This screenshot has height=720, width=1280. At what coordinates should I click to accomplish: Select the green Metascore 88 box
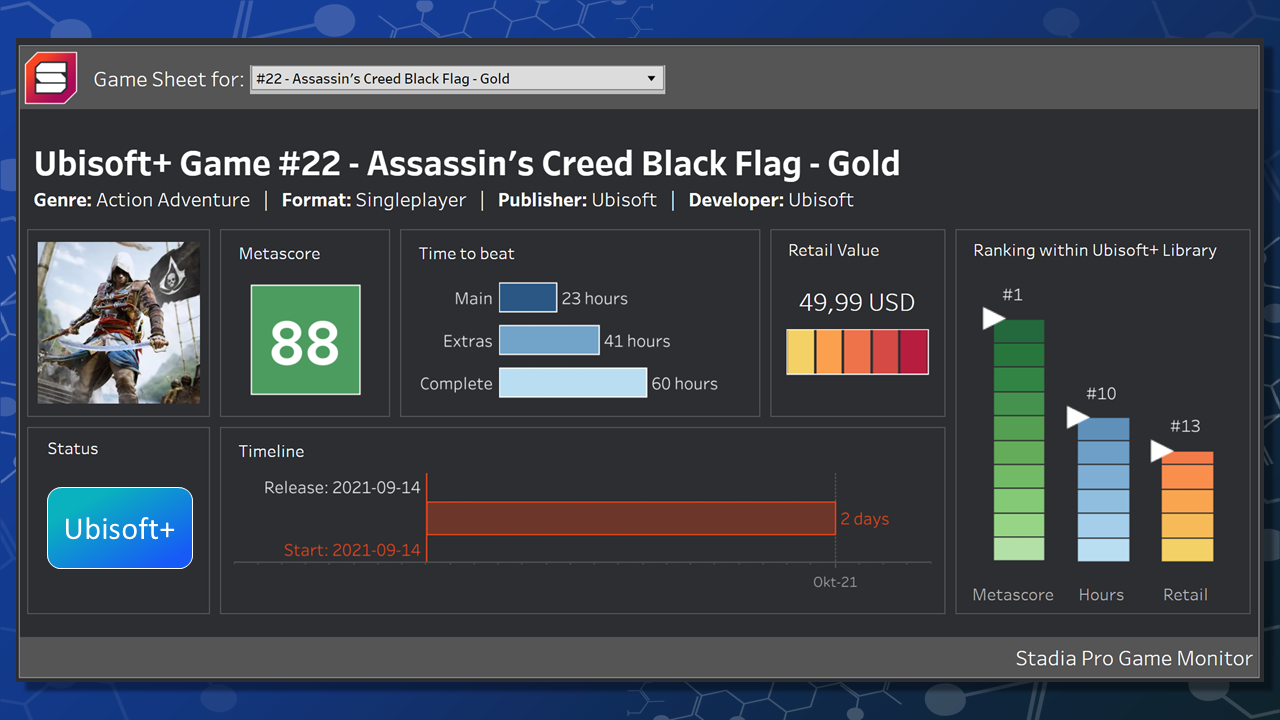click(305, 341)
